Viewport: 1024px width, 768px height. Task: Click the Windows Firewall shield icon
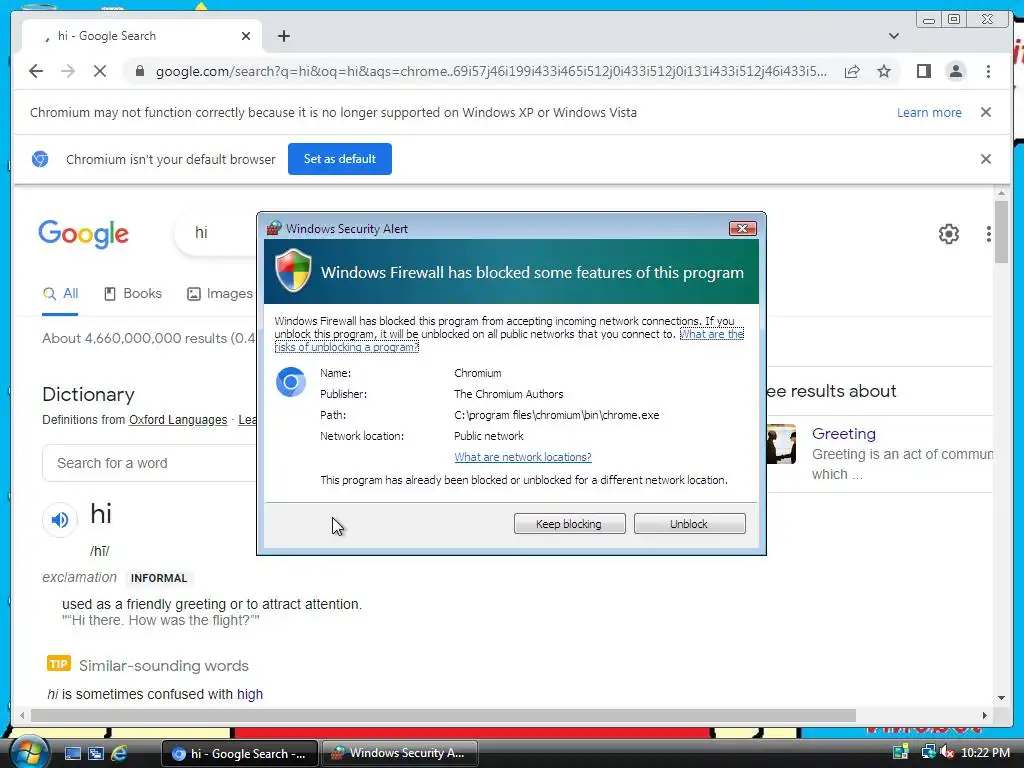click(x=293, y=270)
